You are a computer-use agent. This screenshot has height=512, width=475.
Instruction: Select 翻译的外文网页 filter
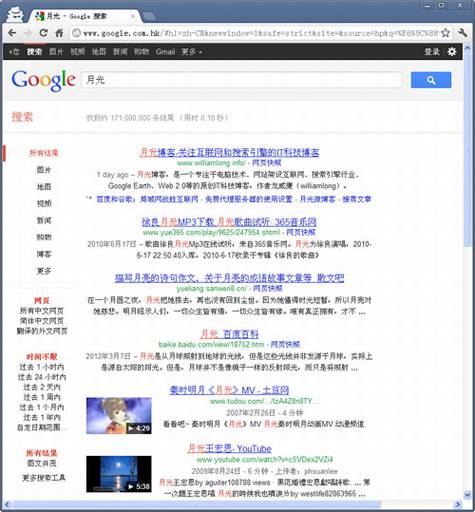(x=42, y=331)
